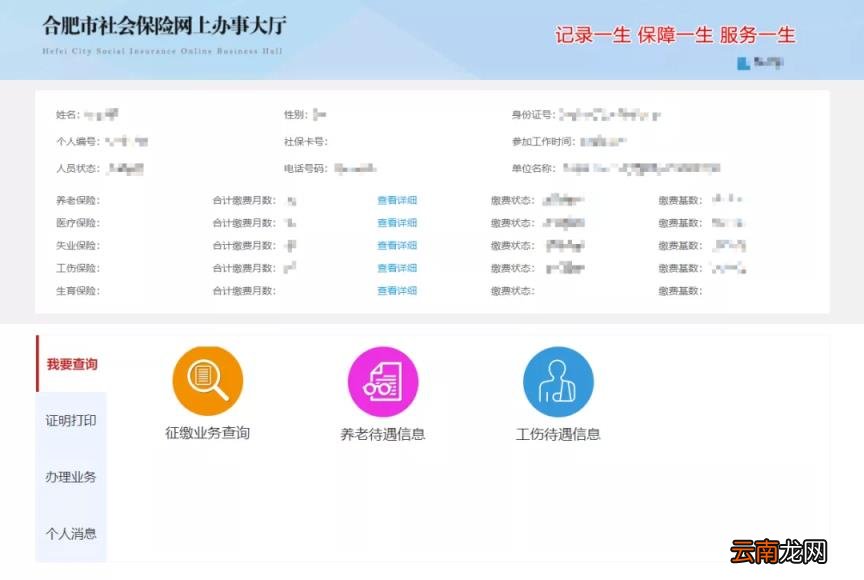
Task: Click the 养老保险: label
Action: [x=78, y=200]
